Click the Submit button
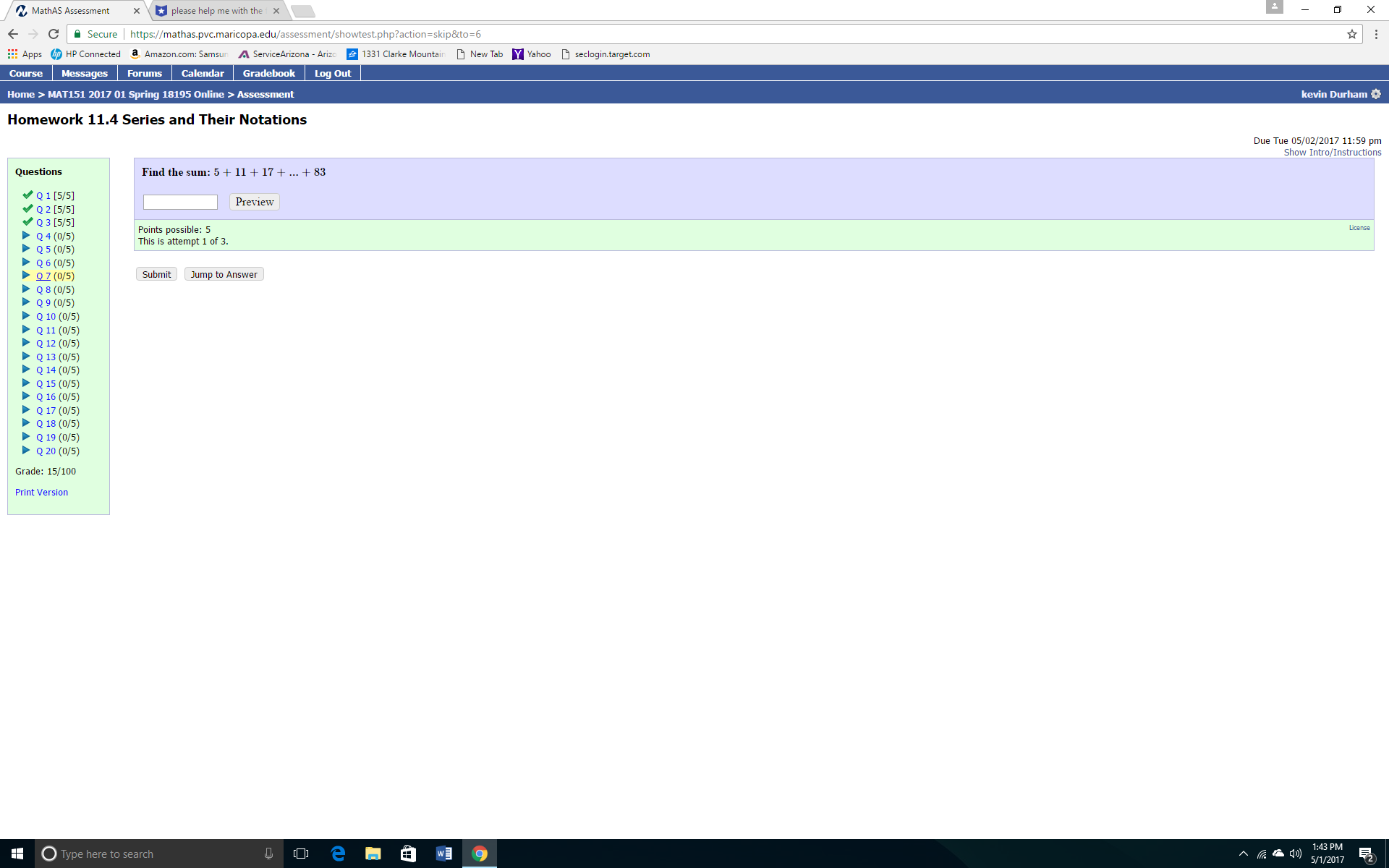 pyautogui.click(x=156, y=274)
